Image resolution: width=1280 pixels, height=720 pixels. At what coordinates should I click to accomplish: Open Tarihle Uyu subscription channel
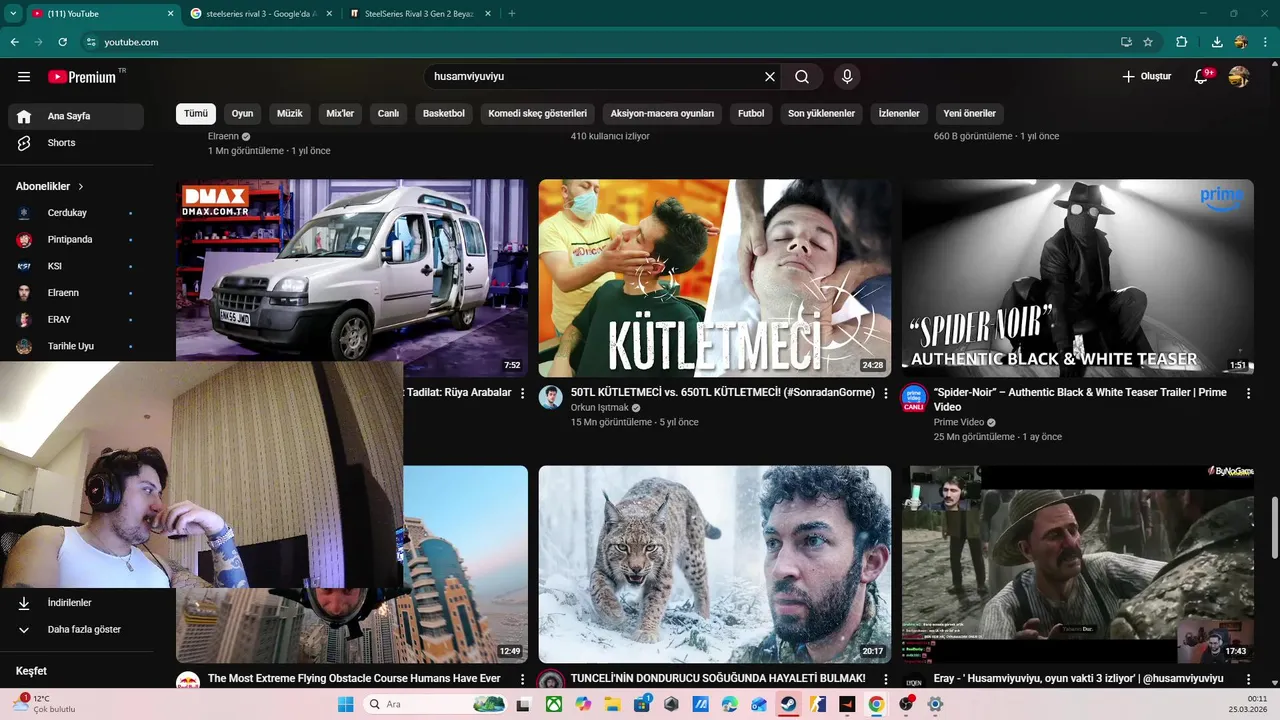click(76, 346)
